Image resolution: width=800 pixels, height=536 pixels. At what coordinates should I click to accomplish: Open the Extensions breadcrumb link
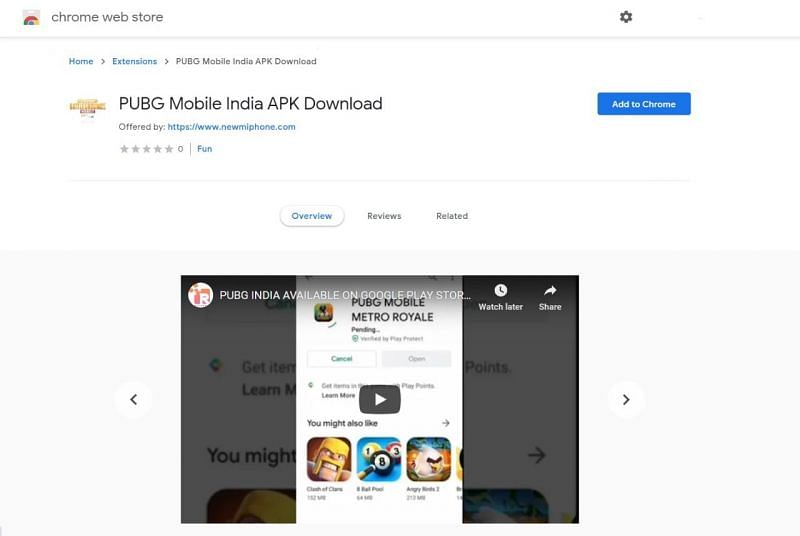[135, 61]
